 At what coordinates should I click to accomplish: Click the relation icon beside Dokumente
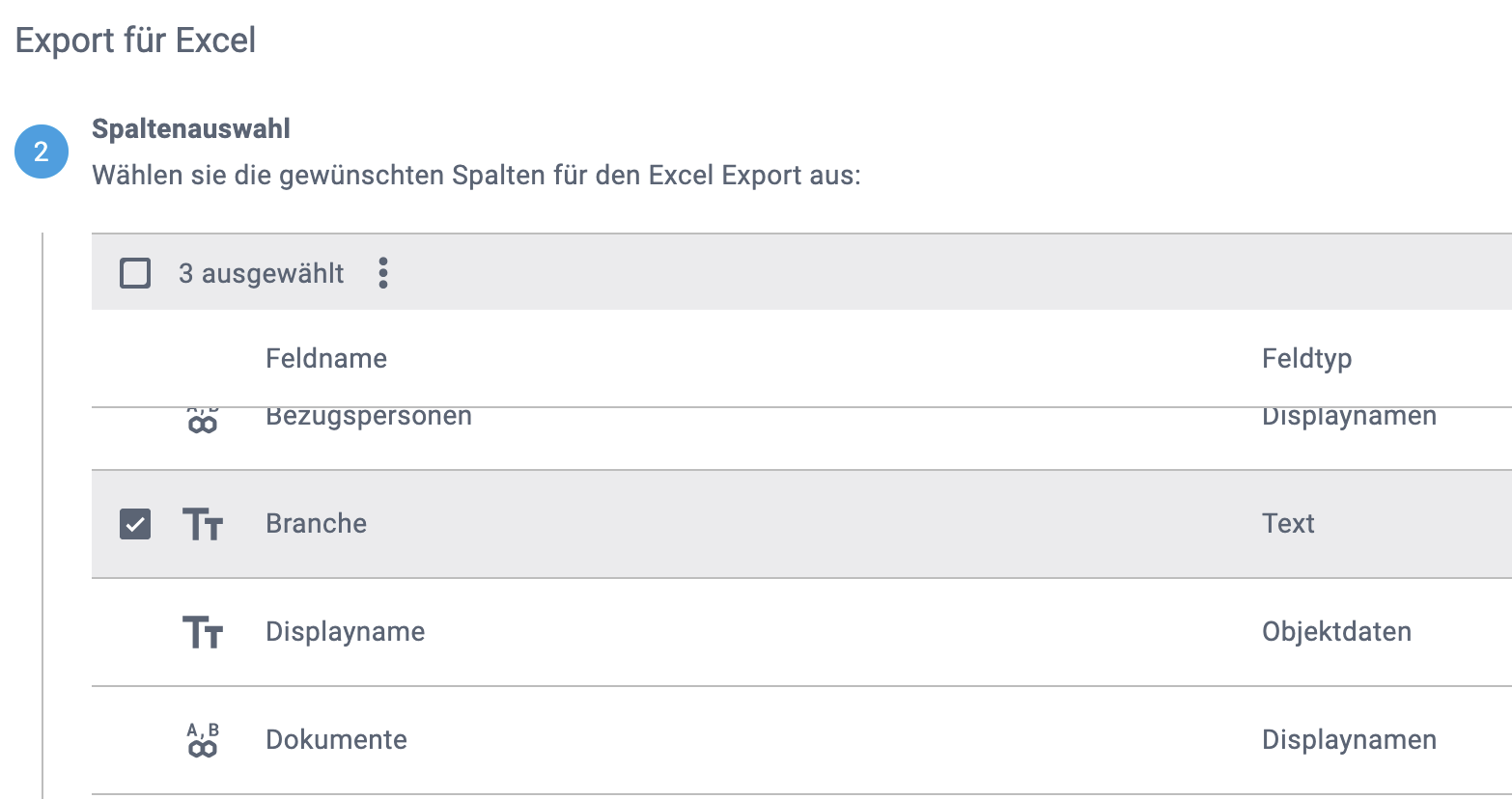pos(203,740)
